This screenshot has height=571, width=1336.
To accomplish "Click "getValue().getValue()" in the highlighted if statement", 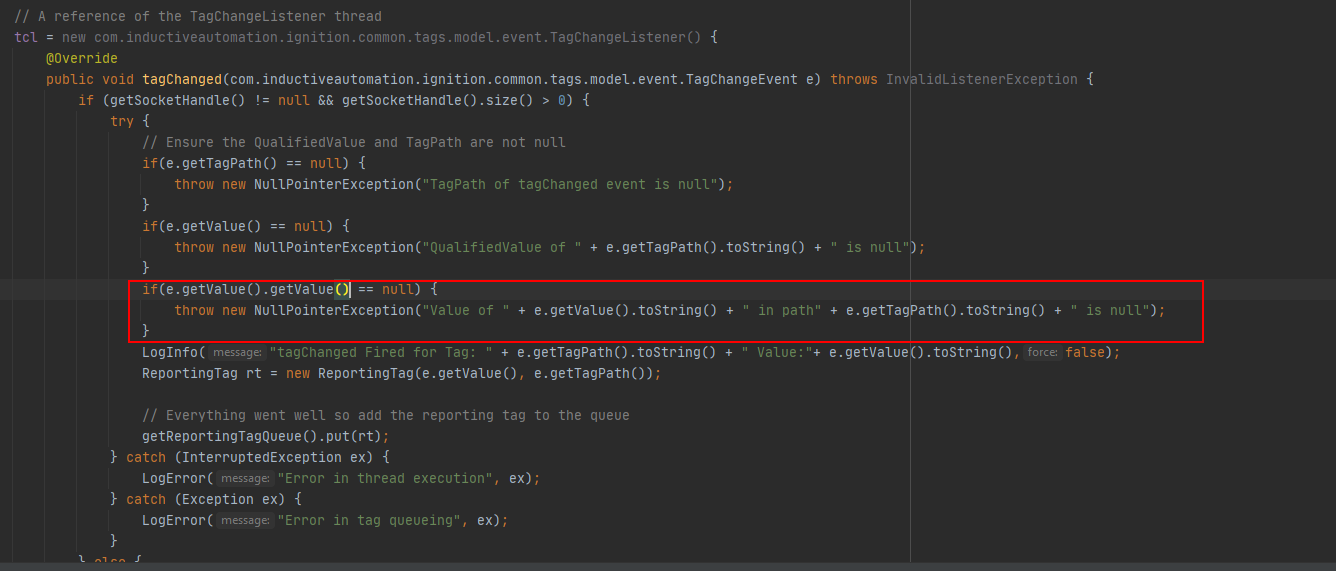I will coord(266,289).
